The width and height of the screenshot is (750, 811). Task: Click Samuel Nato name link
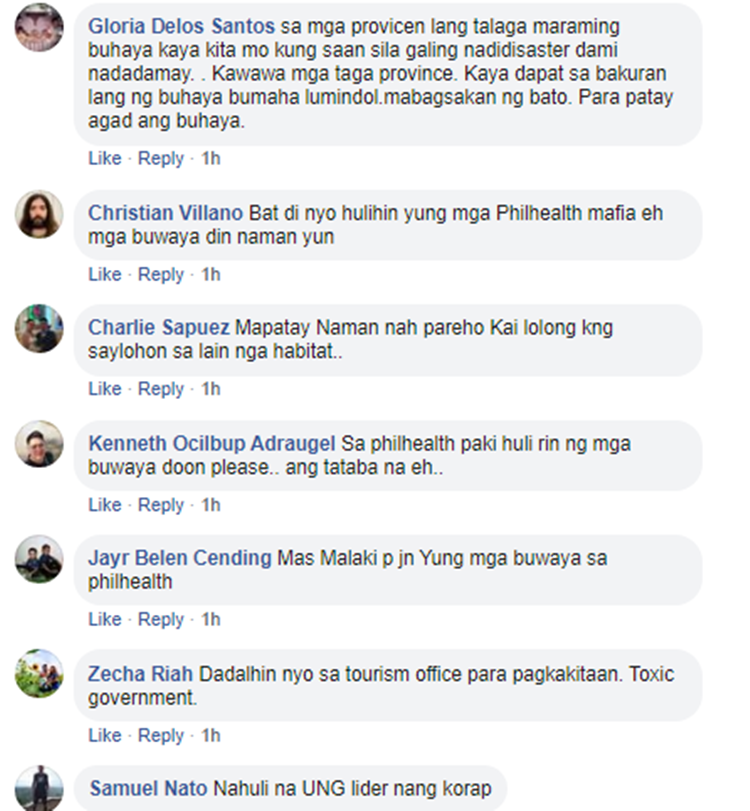click(148, 788)
